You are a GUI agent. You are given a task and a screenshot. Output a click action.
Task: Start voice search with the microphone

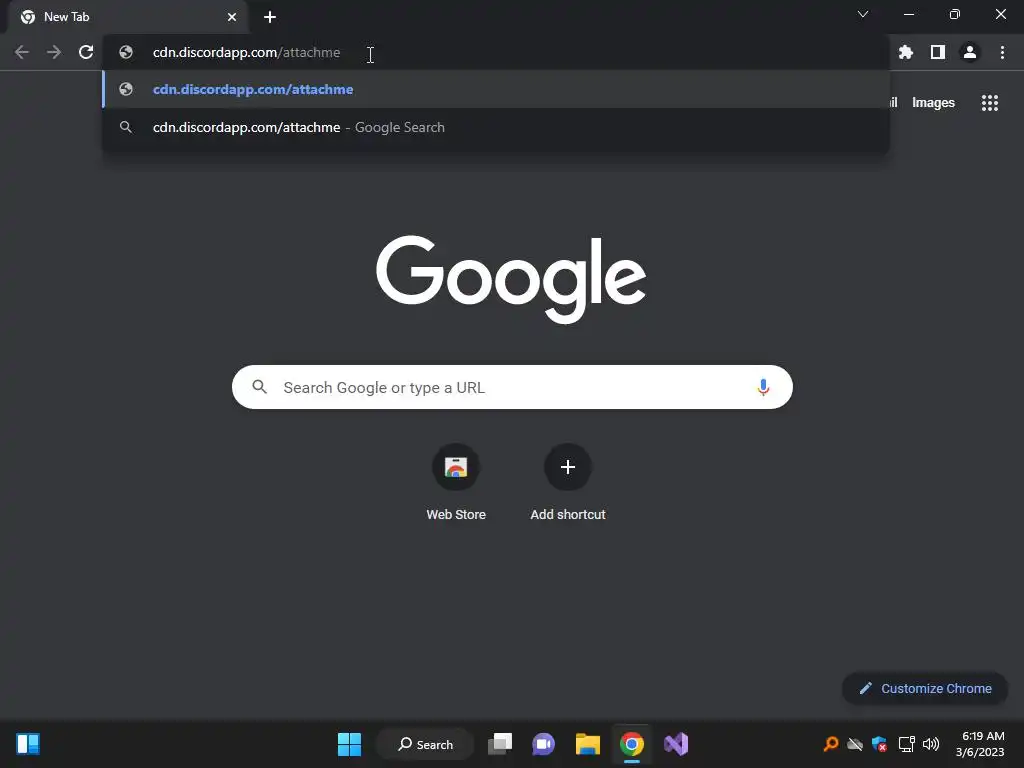[763, 387]
